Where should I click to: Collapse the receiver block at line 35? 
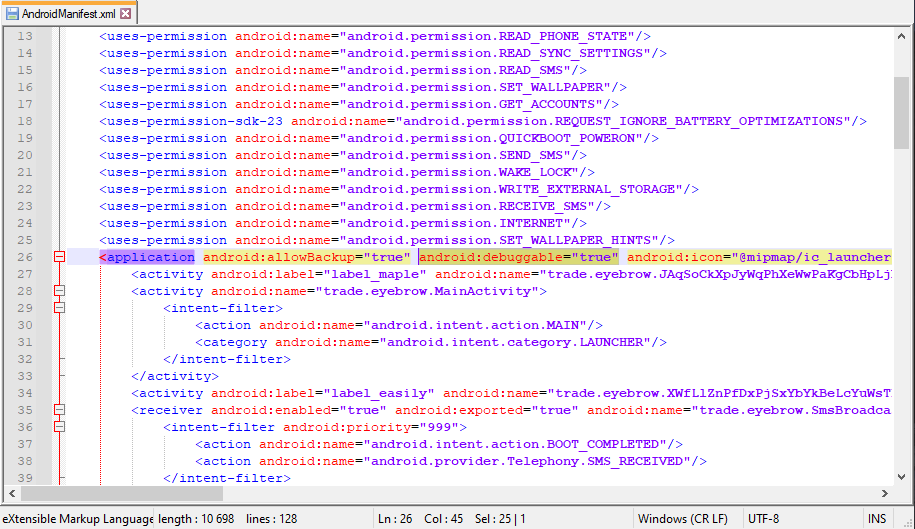tap(59, 410)
